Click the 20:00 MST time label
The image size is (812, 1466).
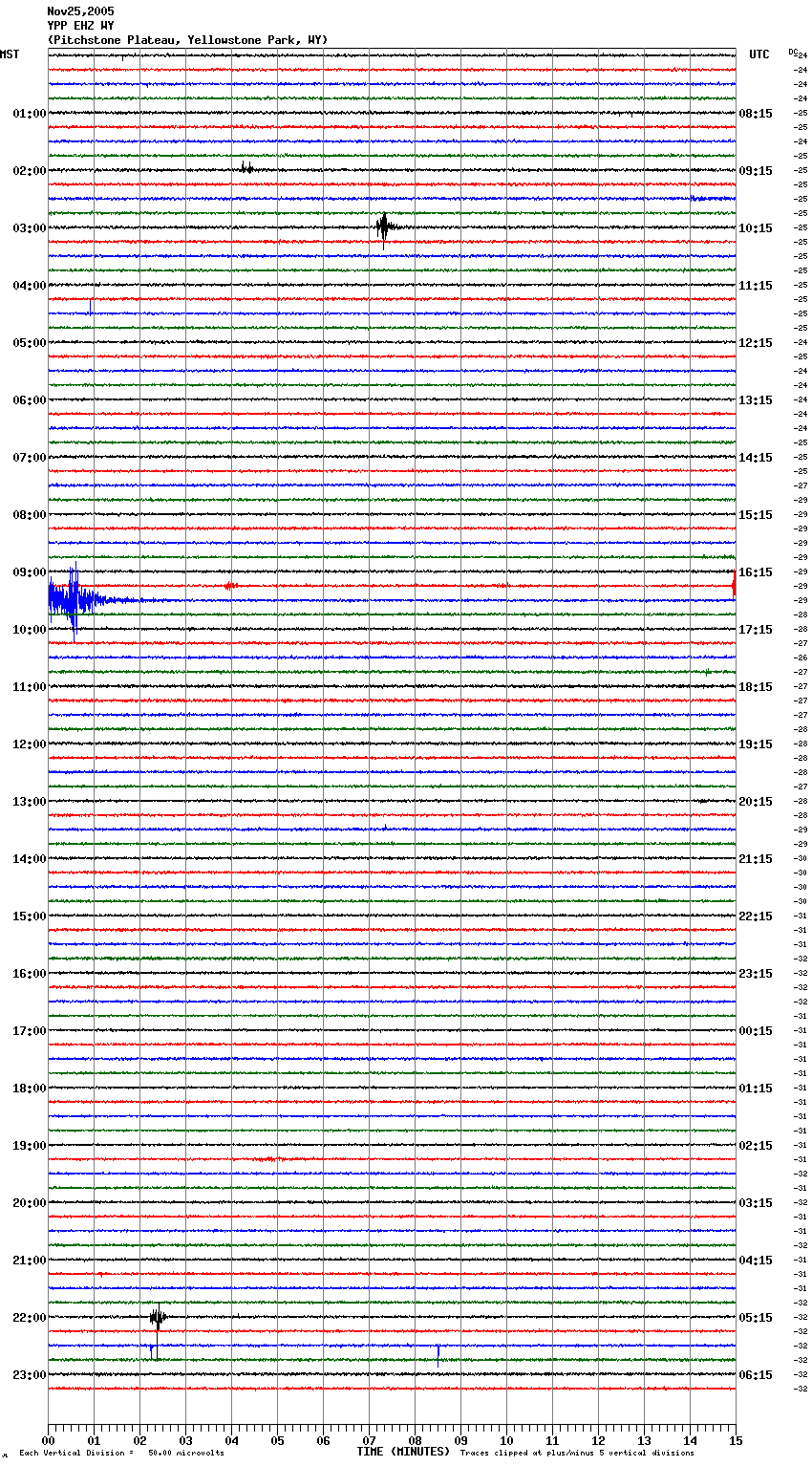[30, 1203]
